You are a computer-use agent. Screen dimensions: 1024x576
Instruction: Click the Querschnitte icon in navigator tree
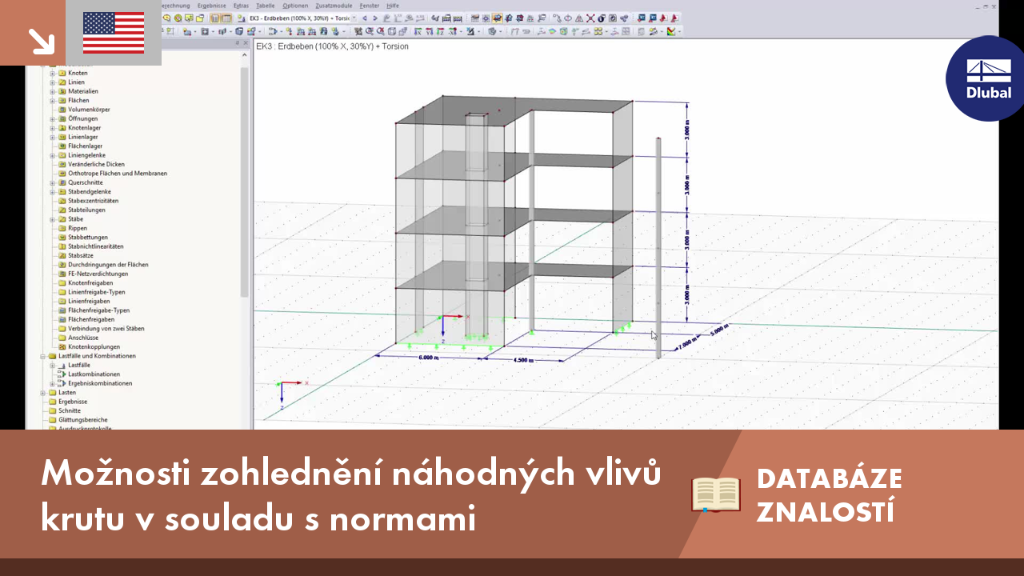pos(63,183)
